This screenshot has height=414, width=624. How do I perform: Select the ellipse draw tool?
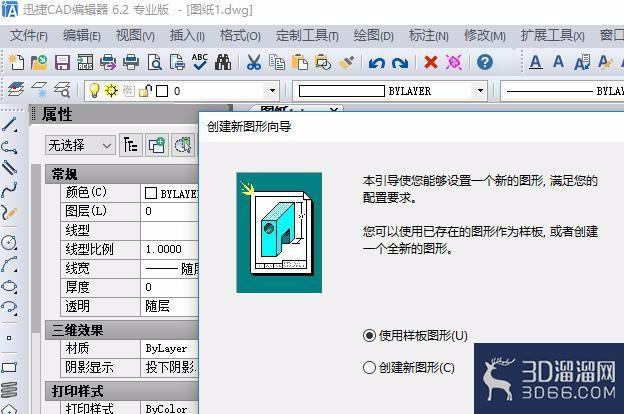click(x=9, y=286)
